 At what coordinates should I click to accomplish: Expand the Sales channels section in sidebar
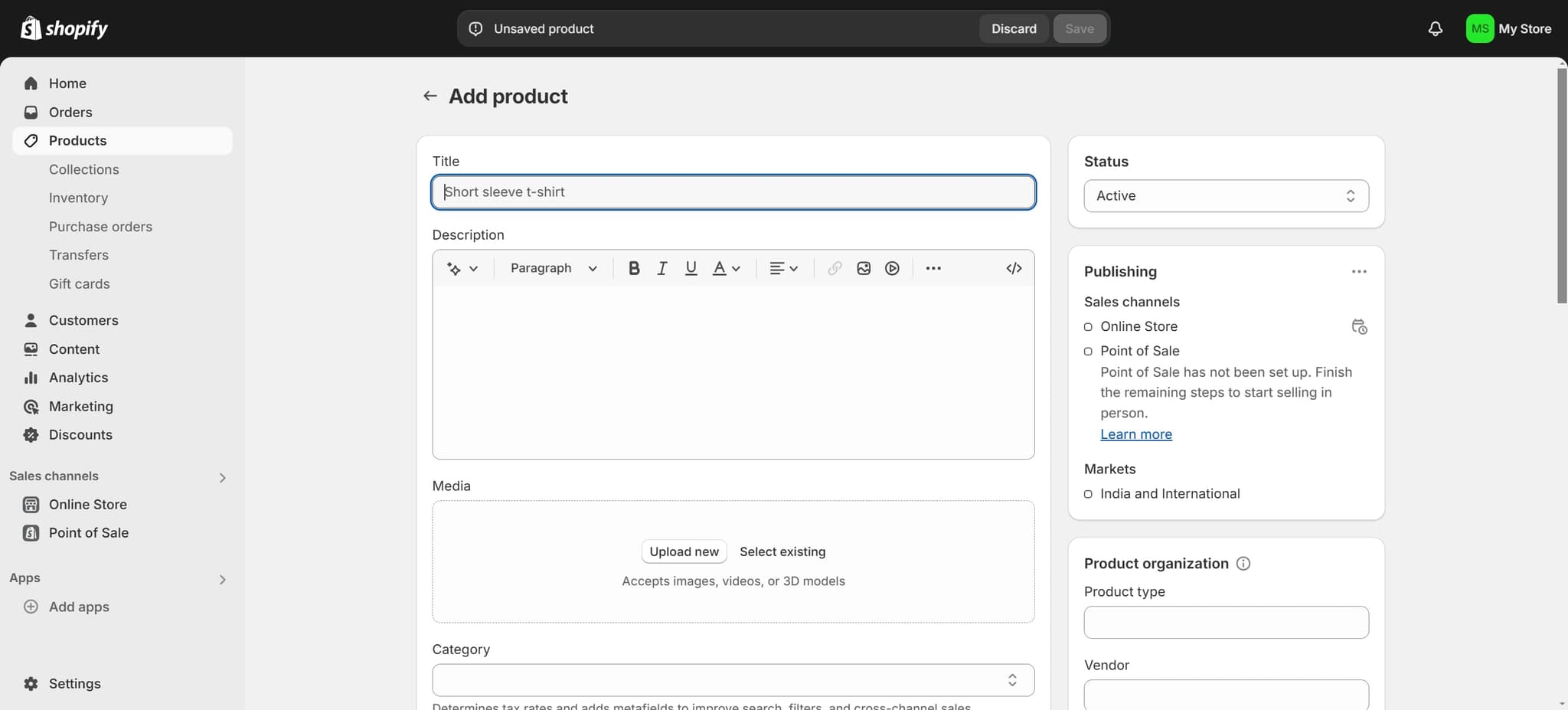point(221,476)
